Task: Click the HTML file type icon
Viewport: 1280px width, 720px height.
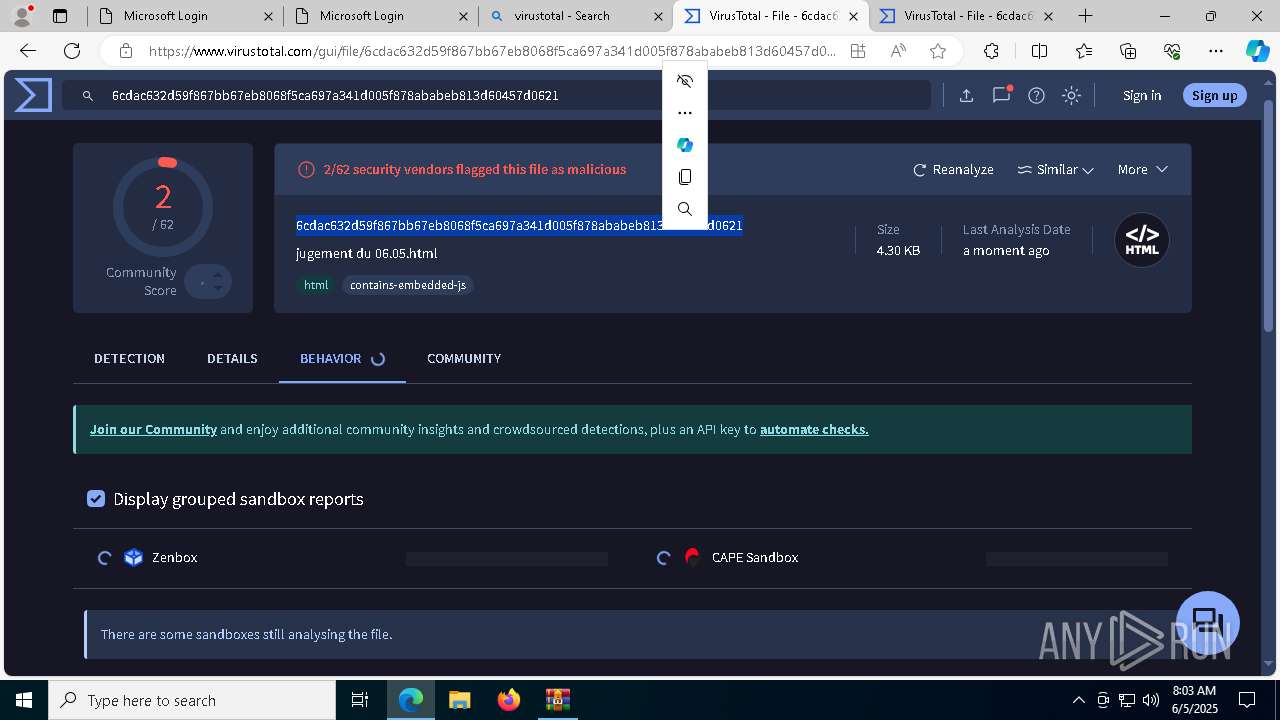Action: point(1142,240)
